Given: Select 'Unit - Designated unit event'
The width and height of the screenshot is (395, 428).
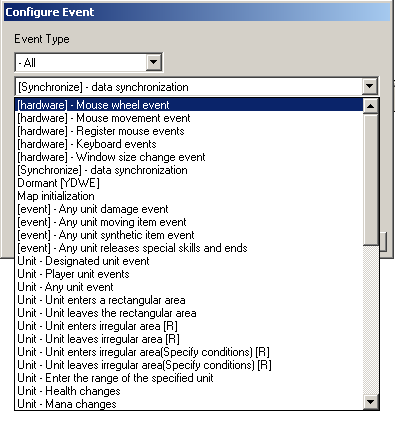Looking at the screenshot, I should point(189,261).
